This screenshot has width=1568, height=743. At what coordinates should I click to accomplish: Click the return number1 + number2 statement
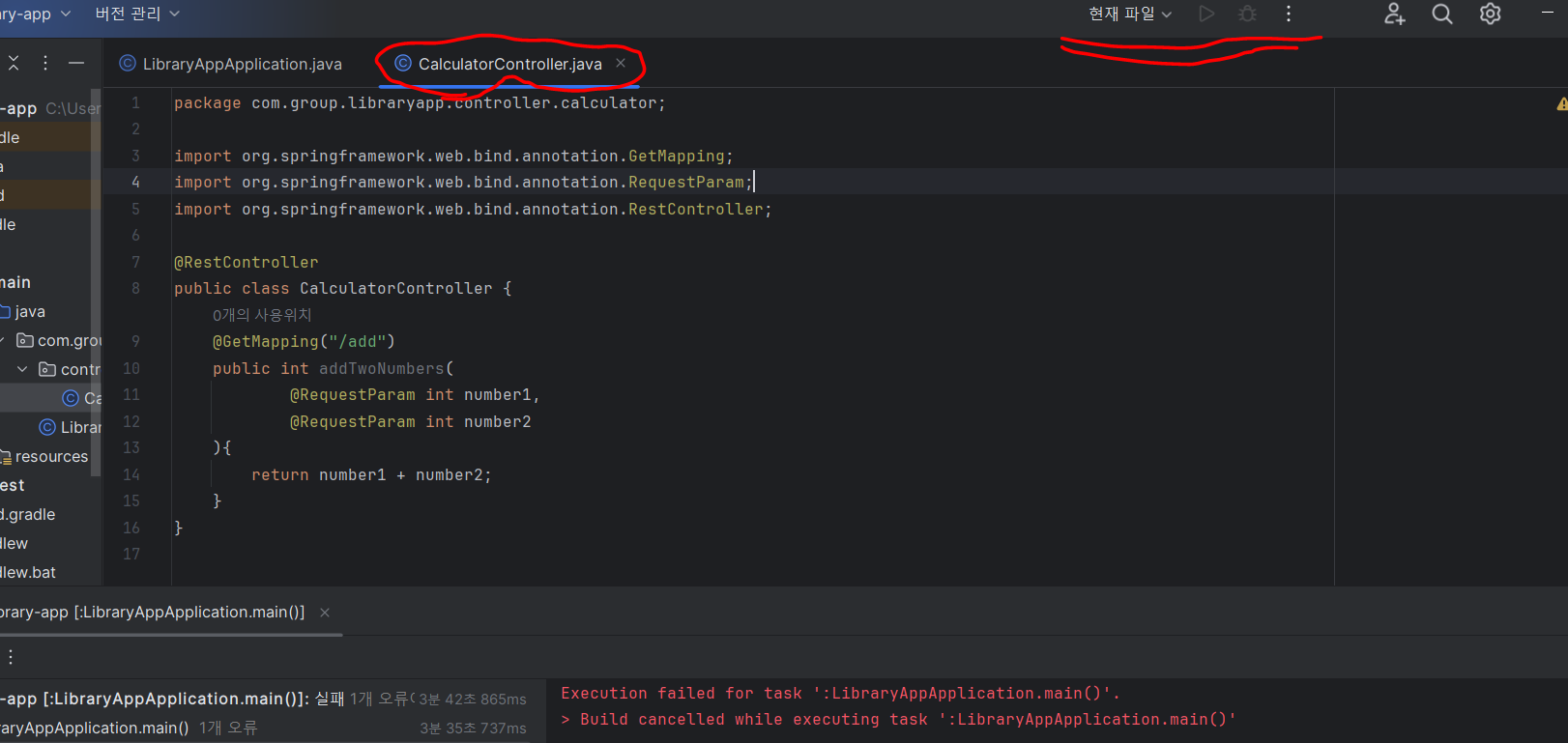pyautogui.click(x=371, y=475)
